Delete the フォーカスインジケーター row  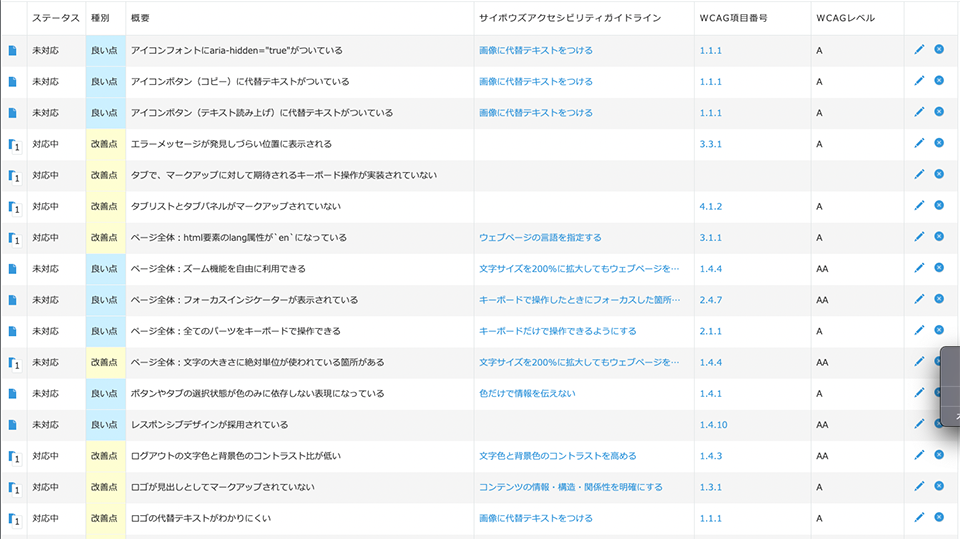pos(939,299)
